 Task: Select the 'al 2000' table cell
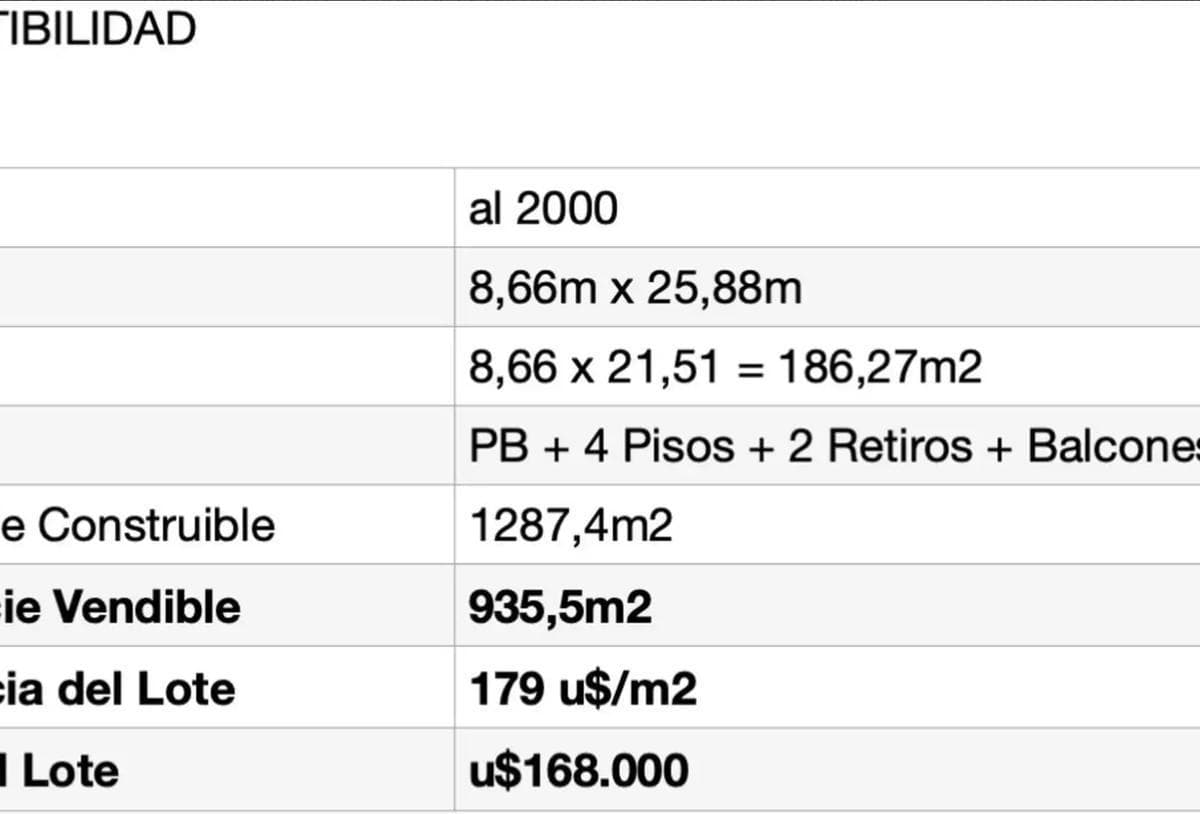pos(543,209)
